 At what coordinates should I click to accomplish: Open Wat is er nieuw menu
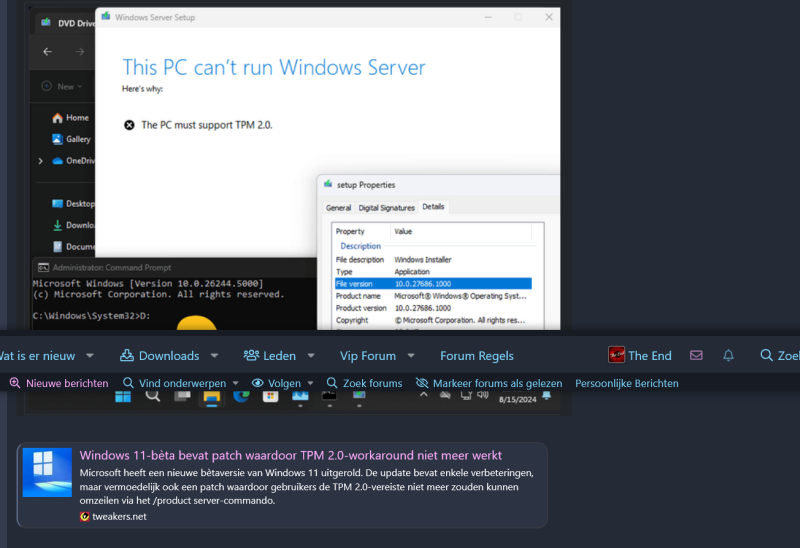pyautogui.click(x=37, y=356)
